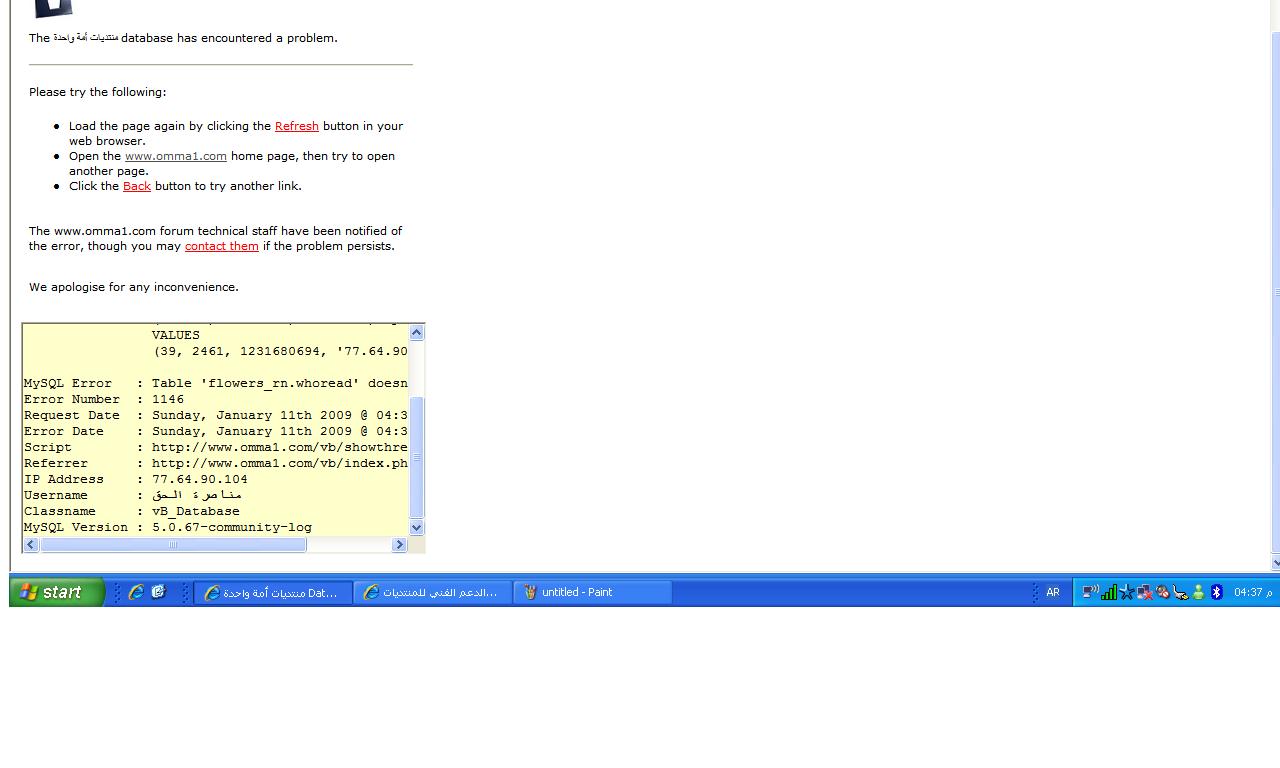The width and height of the screenshot is (1280, 768).
Task: Click the Safely Remove Hardware tray icon
Action: coord(1180,592)
